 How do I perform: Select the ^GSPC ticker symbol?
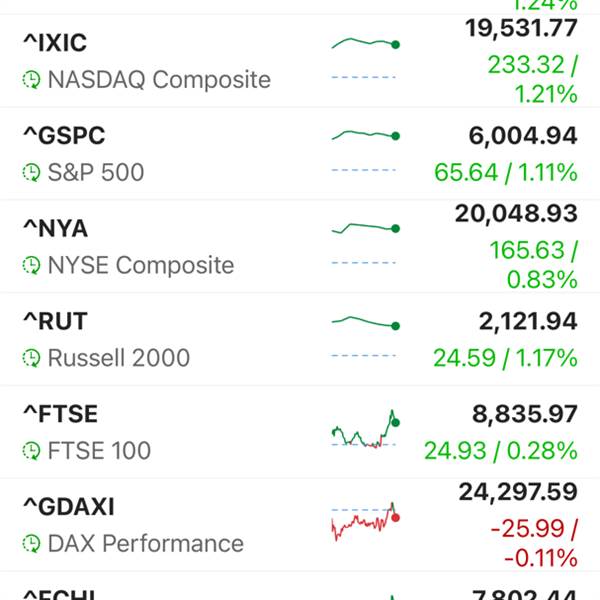(x=64, y=135)
